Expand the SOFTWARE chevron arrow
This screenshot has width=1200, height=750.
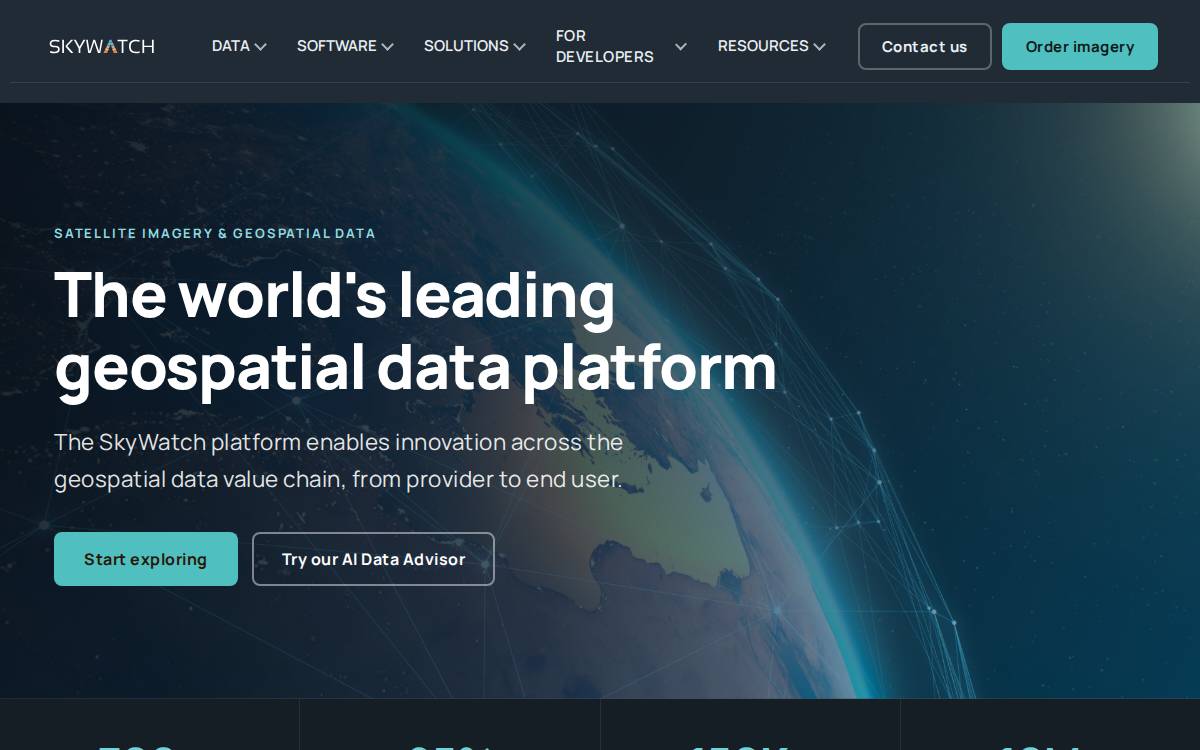tap(387, 47)
